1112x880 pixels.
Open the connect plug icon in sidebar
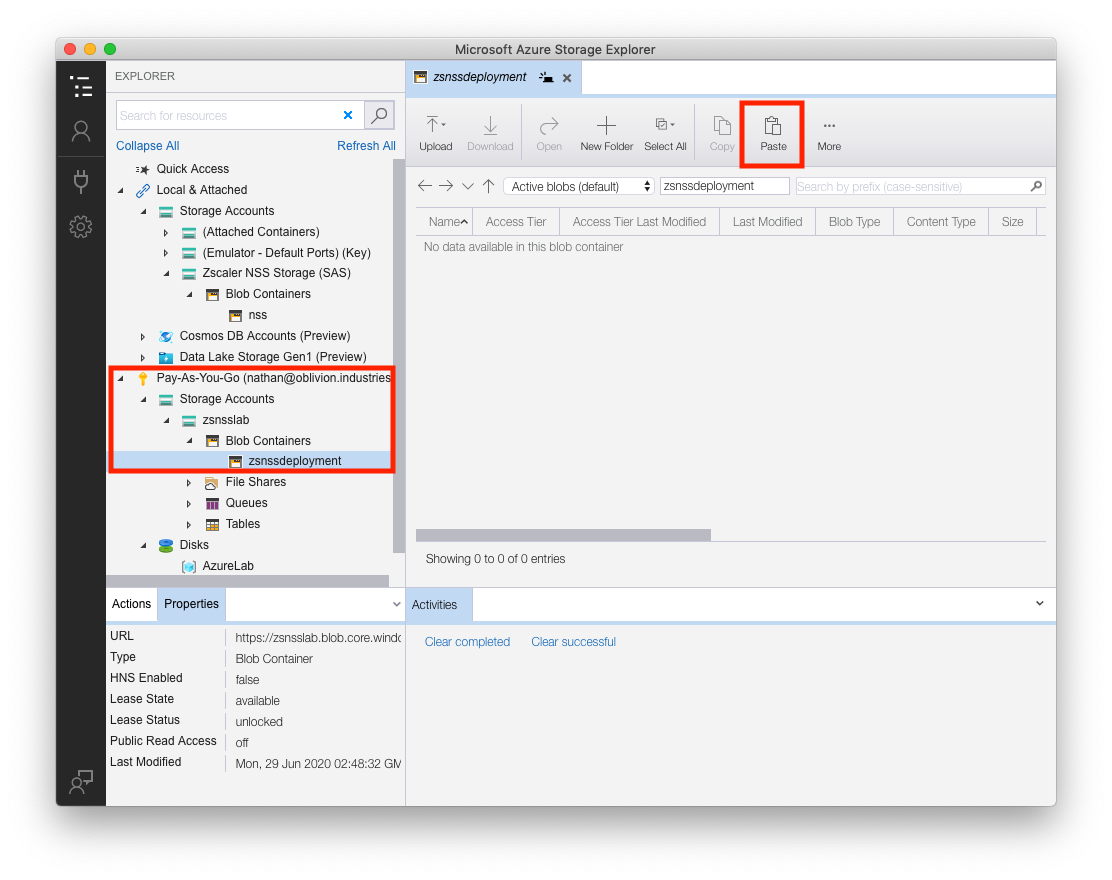pyautogui.click(x=81, y=180)
